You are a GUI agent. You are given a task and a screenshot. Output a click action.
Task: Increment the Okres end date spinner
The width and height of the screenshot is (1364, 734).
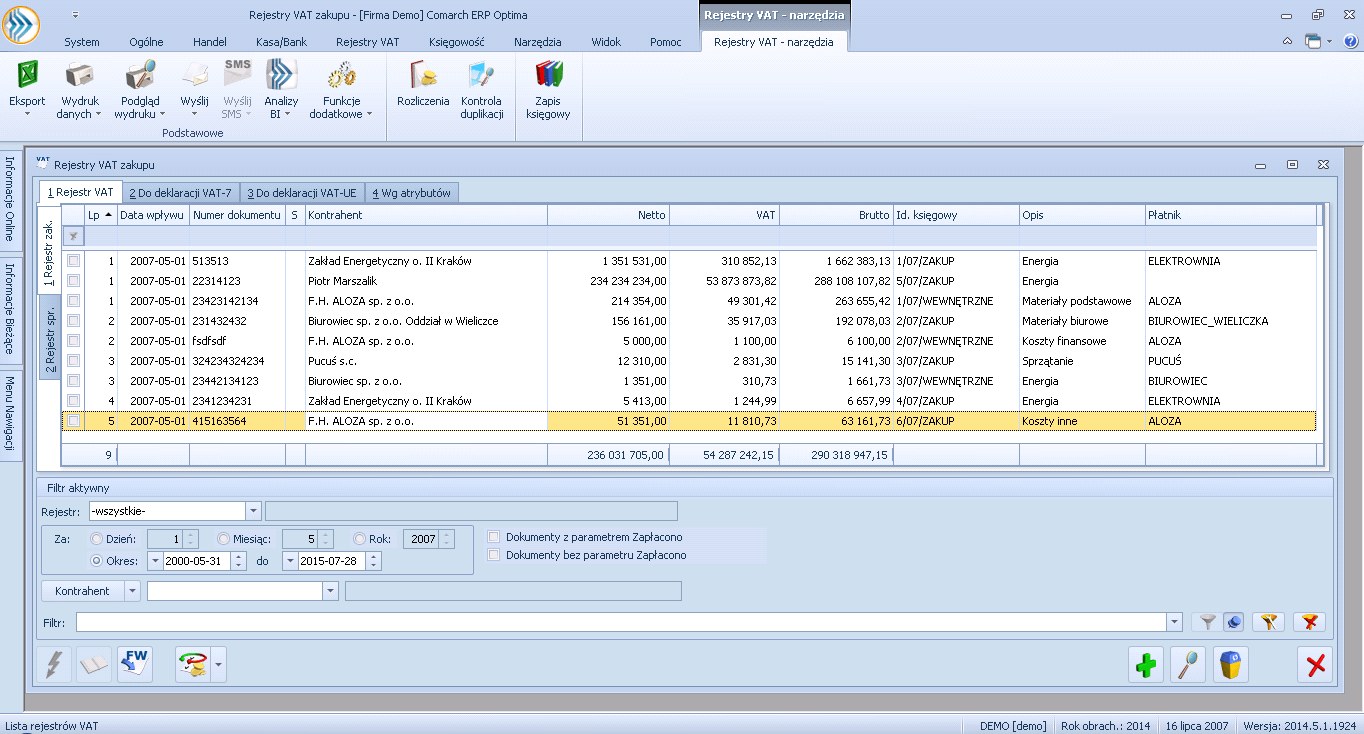point(374,557)
